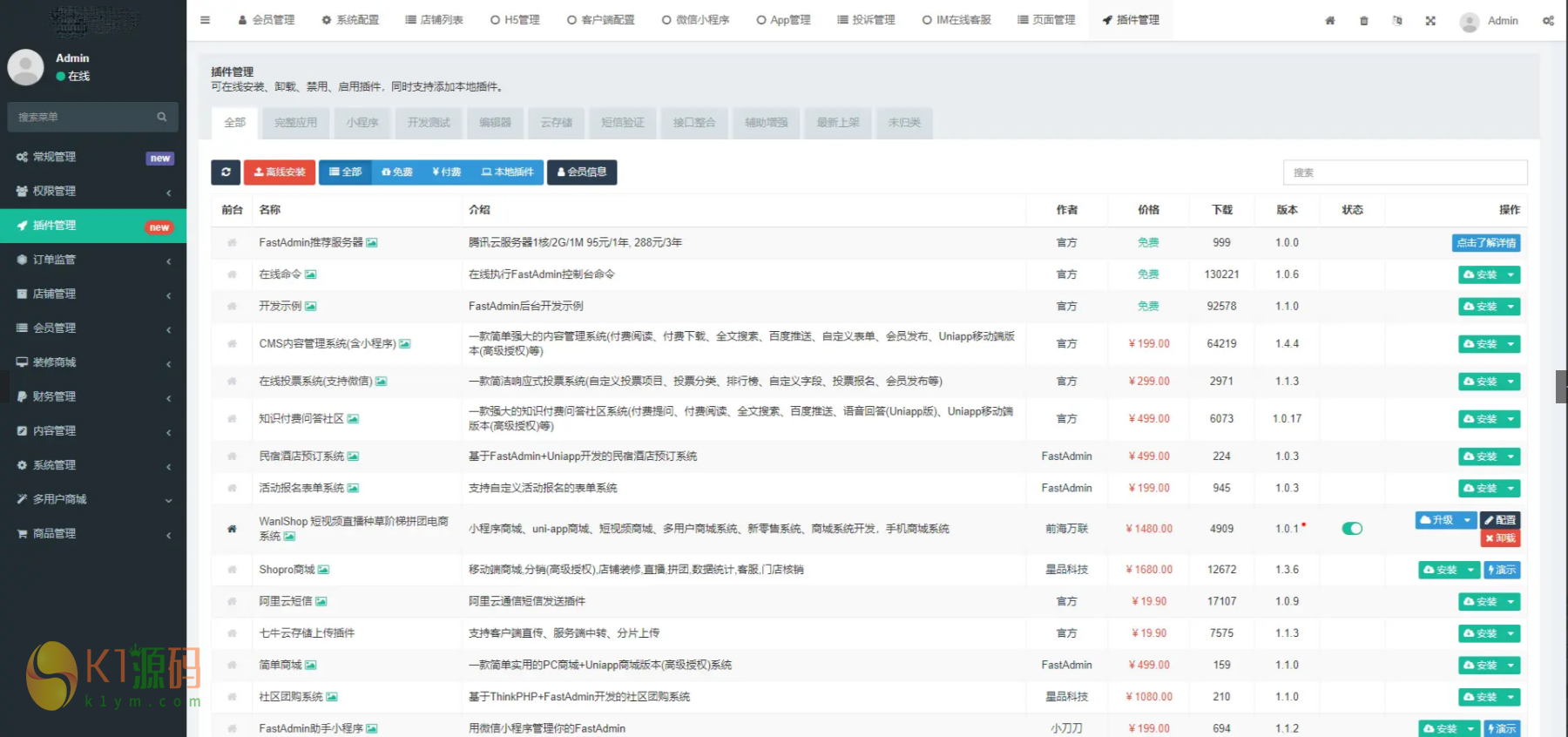1568x737 pixels.
Task: Open dropdown arrow next to WanlShop 升级
Action: point(1468,520)
